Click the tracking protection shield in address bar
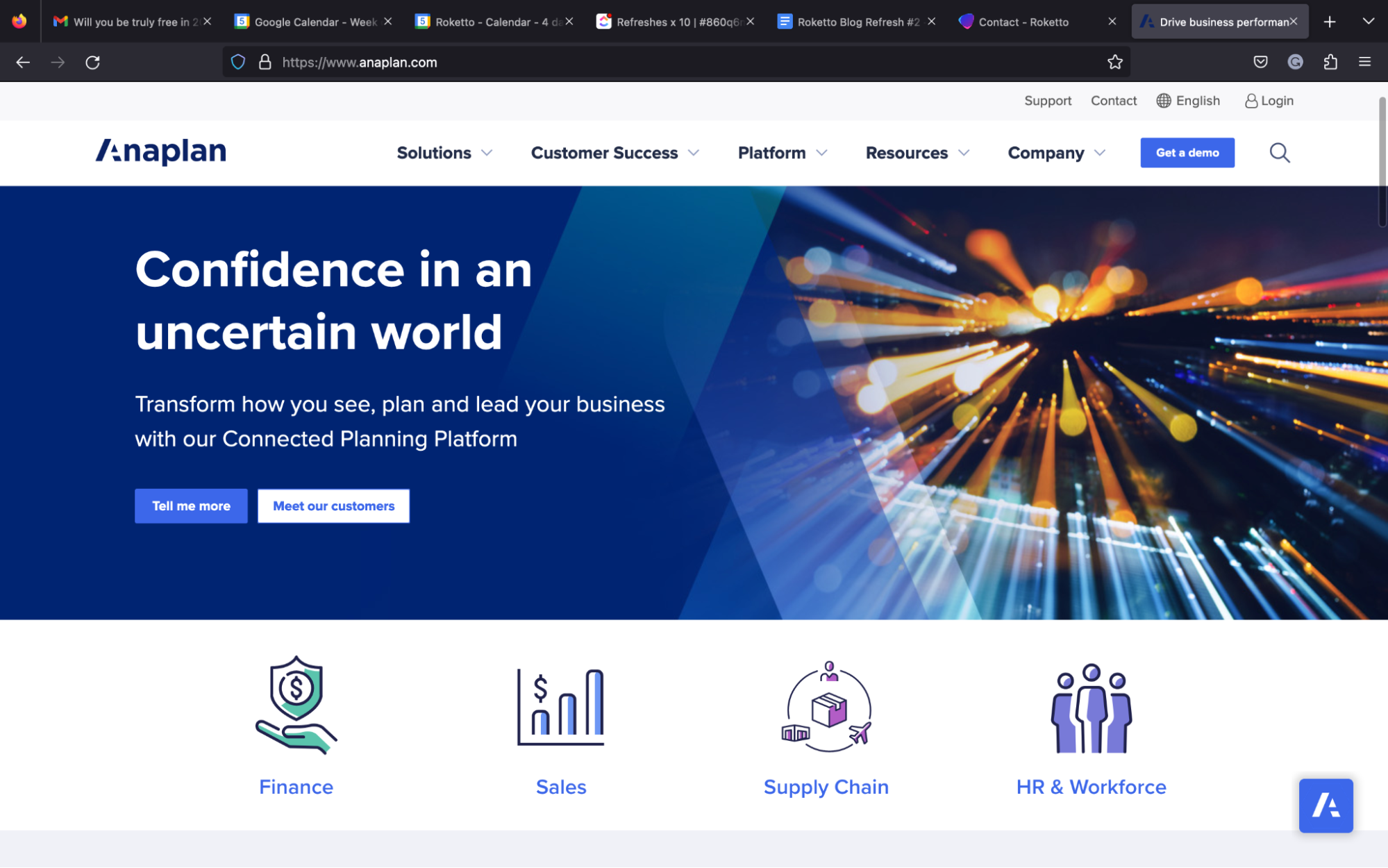The width and height of the screenshot is (1388, 868). (x=237, y=62)
